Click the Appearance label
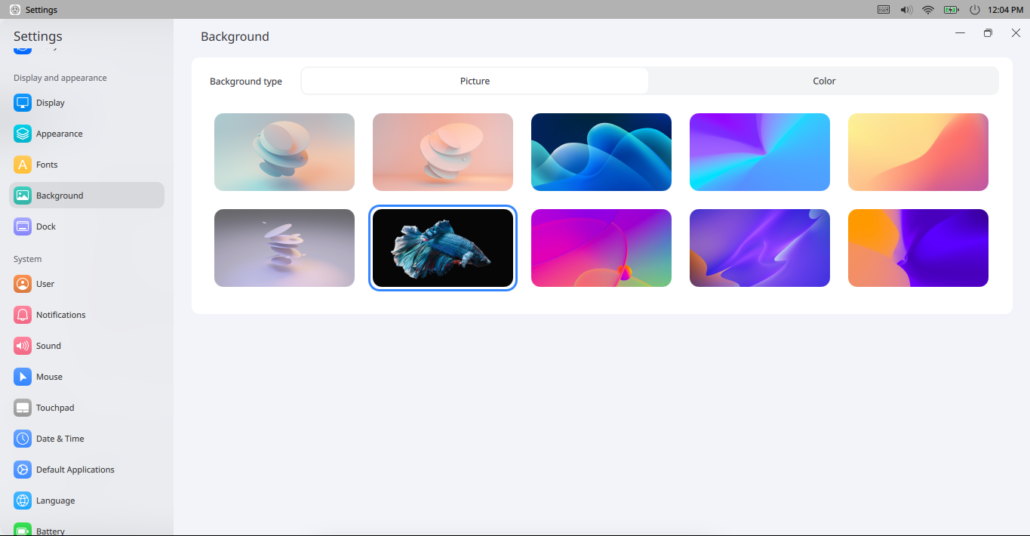 point(59,133)
